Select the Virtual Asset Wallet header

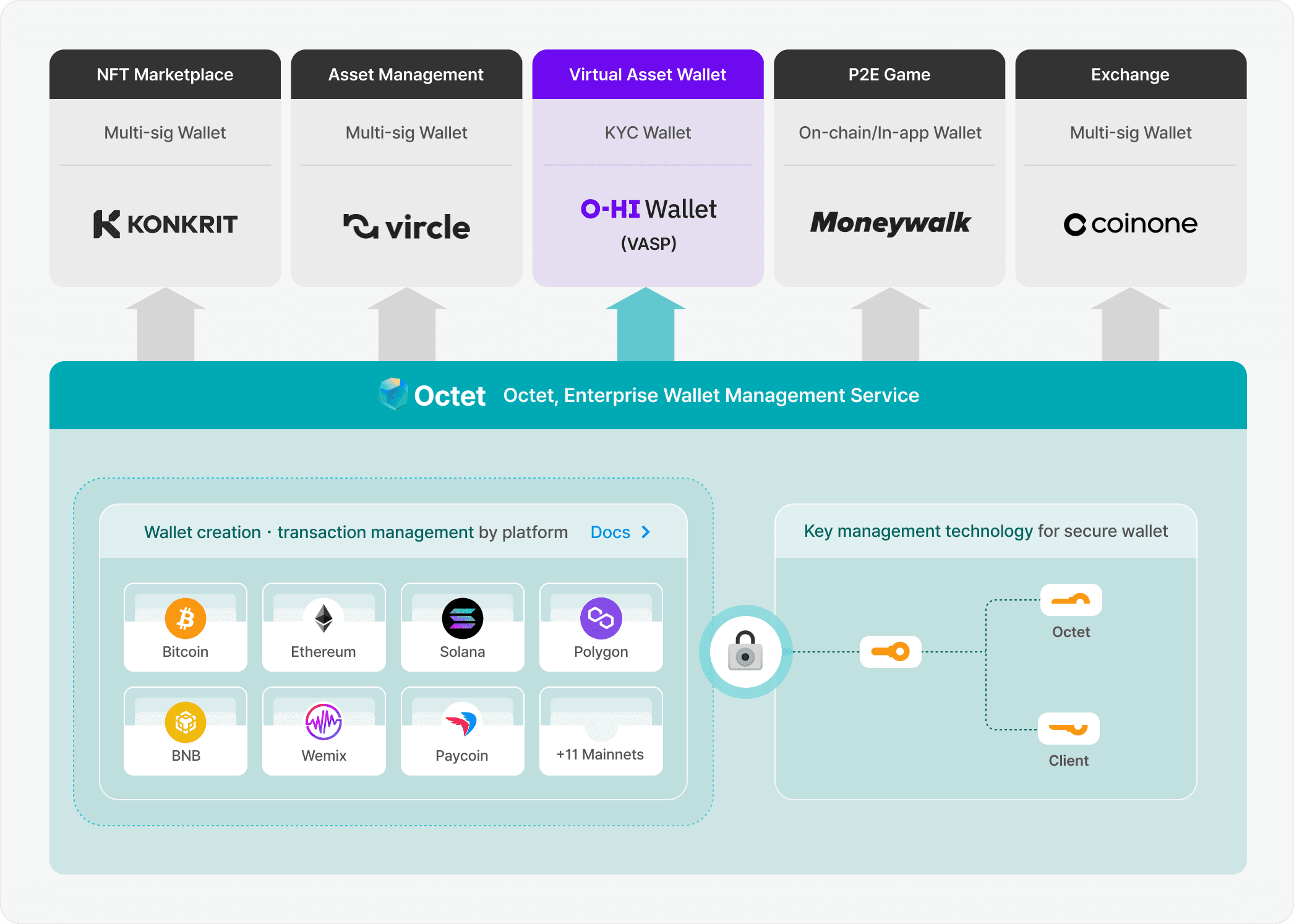tap(648, 74)
